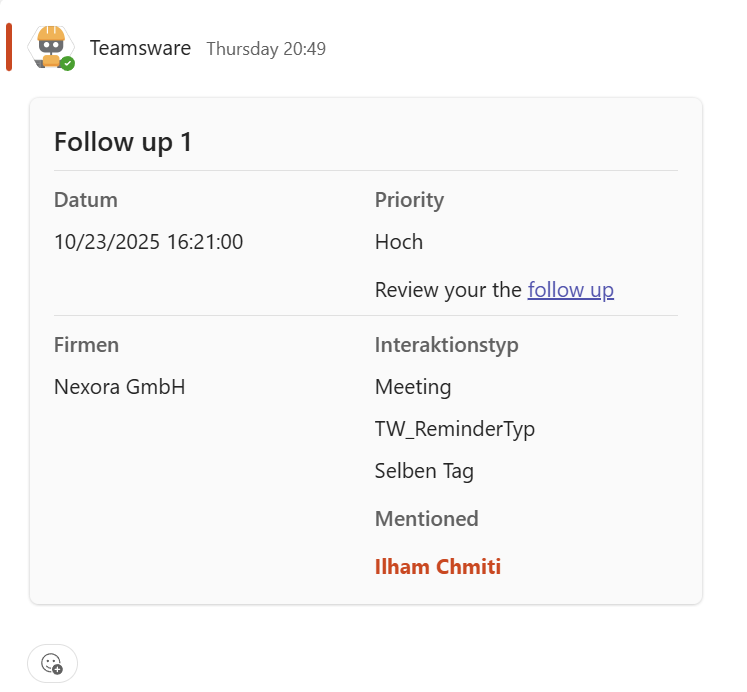Click the Interaktionstyp field label
This screenshot has height=692, width=747.
pos(446,345)
